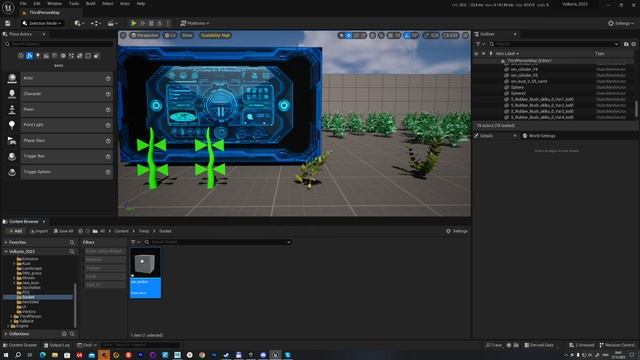The width and height of the screenshot is (640, 360).
Task: Open the Lit view mode dropdown
Action: click(170, 36)
